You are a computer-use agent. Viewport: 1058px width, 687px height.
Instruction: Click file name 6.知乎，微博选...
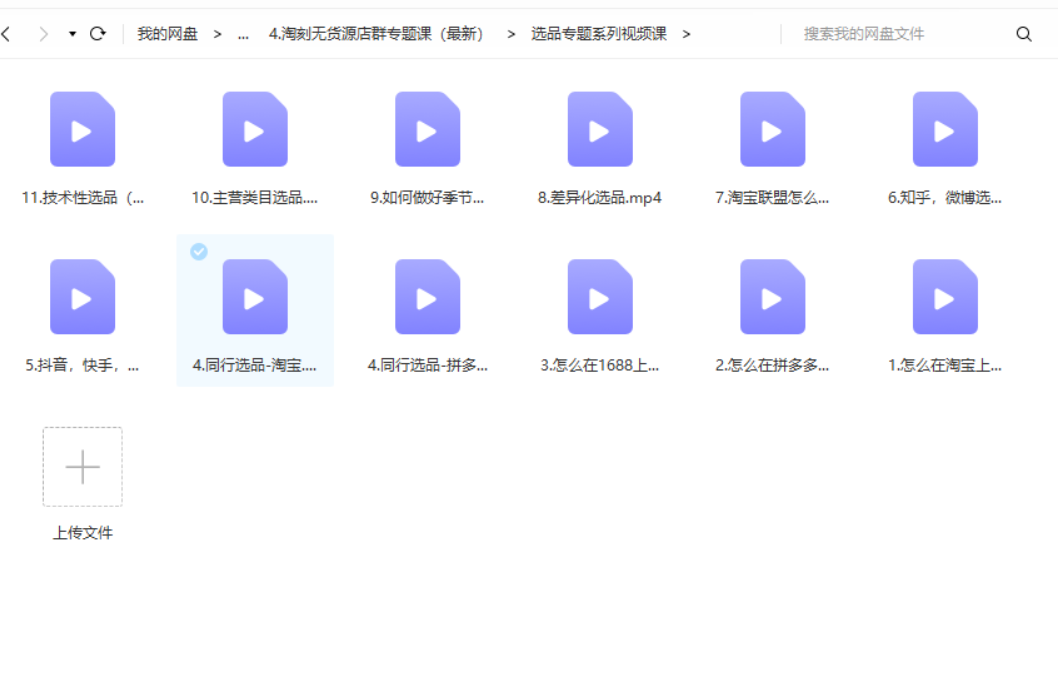coord(945,198)
